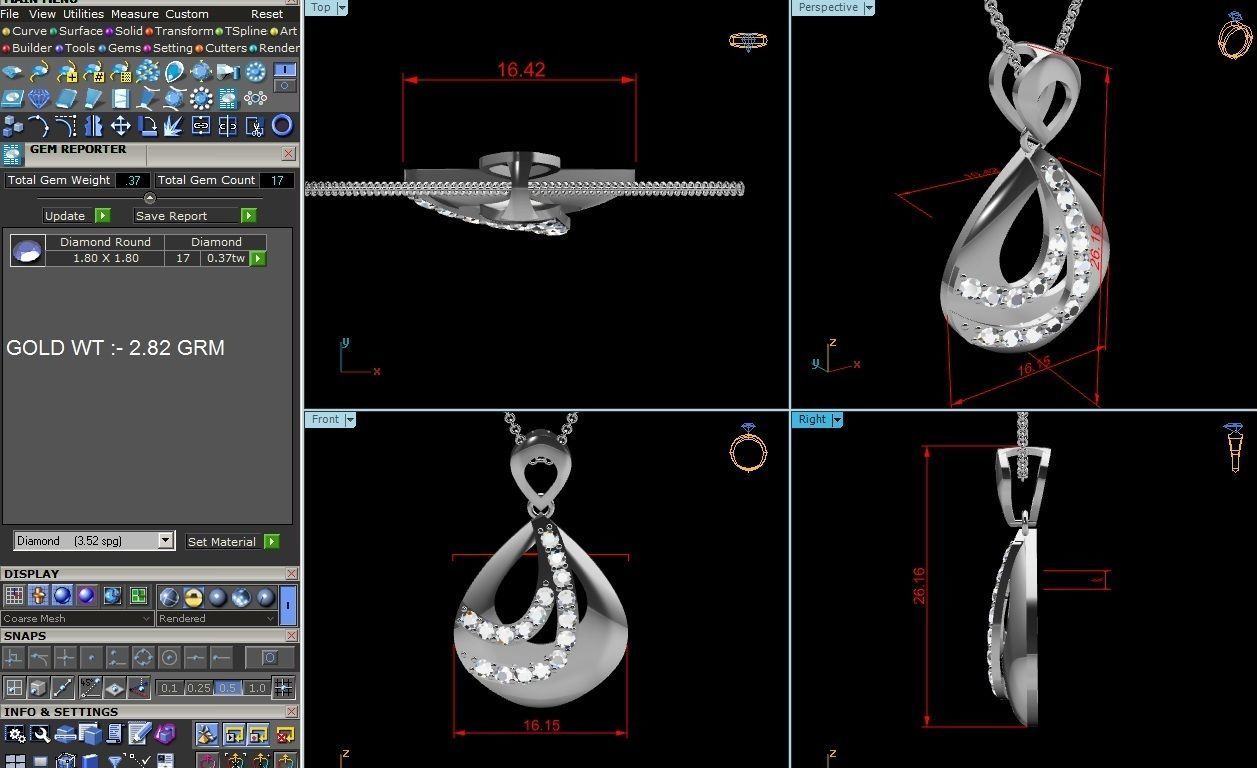
Task: Open the purple gem box icon
Action: click(165, 734)
